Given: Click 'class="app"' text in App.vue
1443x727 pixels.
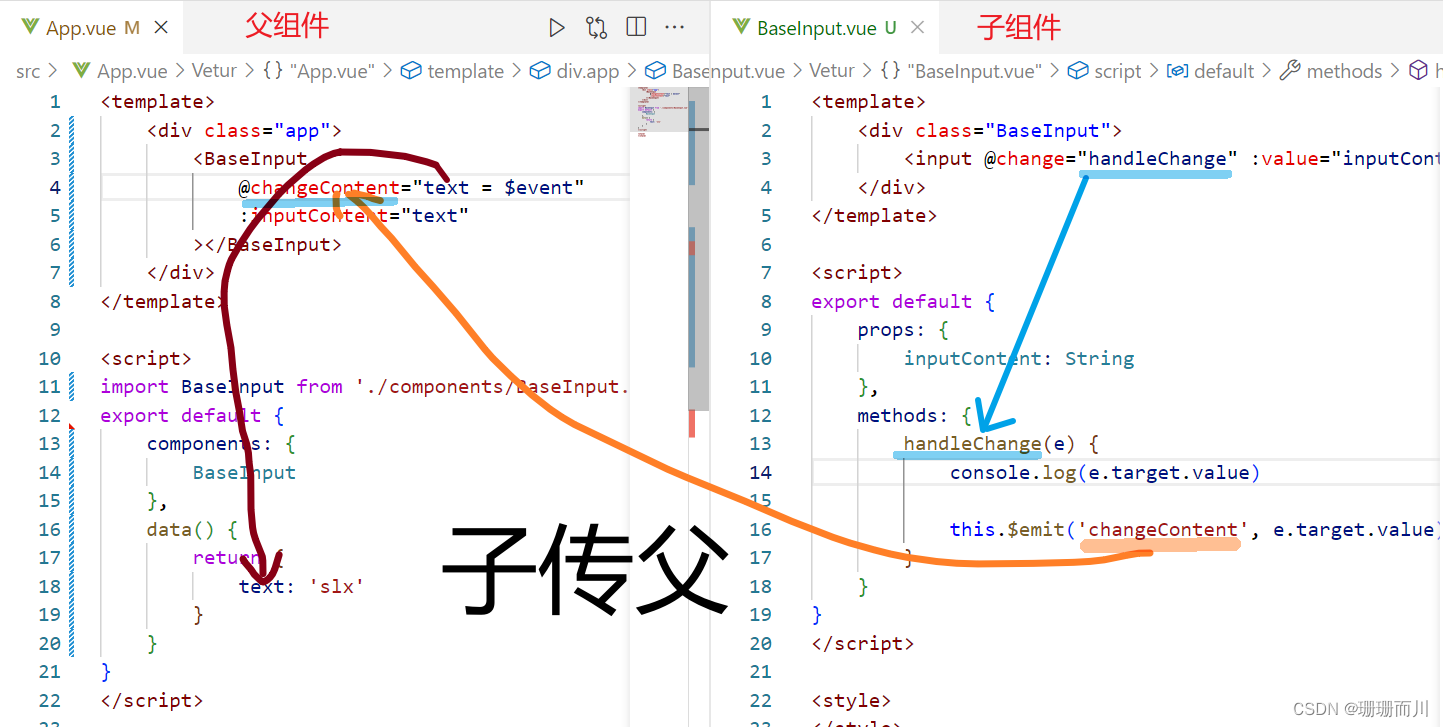Looking at the screenshot, I should coord(268,130).
